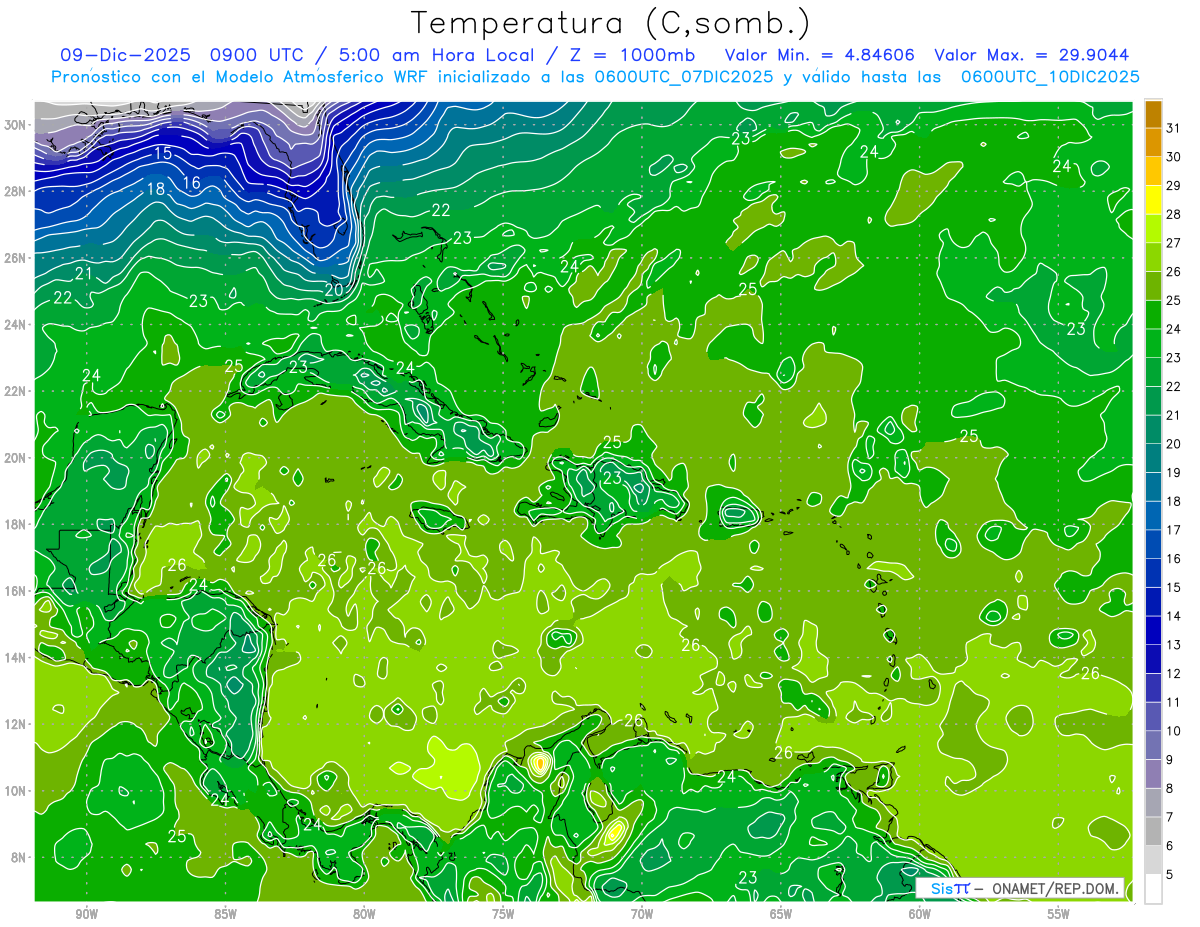
Task: Click the orange swatch between 30 and 31
Action: pos(1153,143)
